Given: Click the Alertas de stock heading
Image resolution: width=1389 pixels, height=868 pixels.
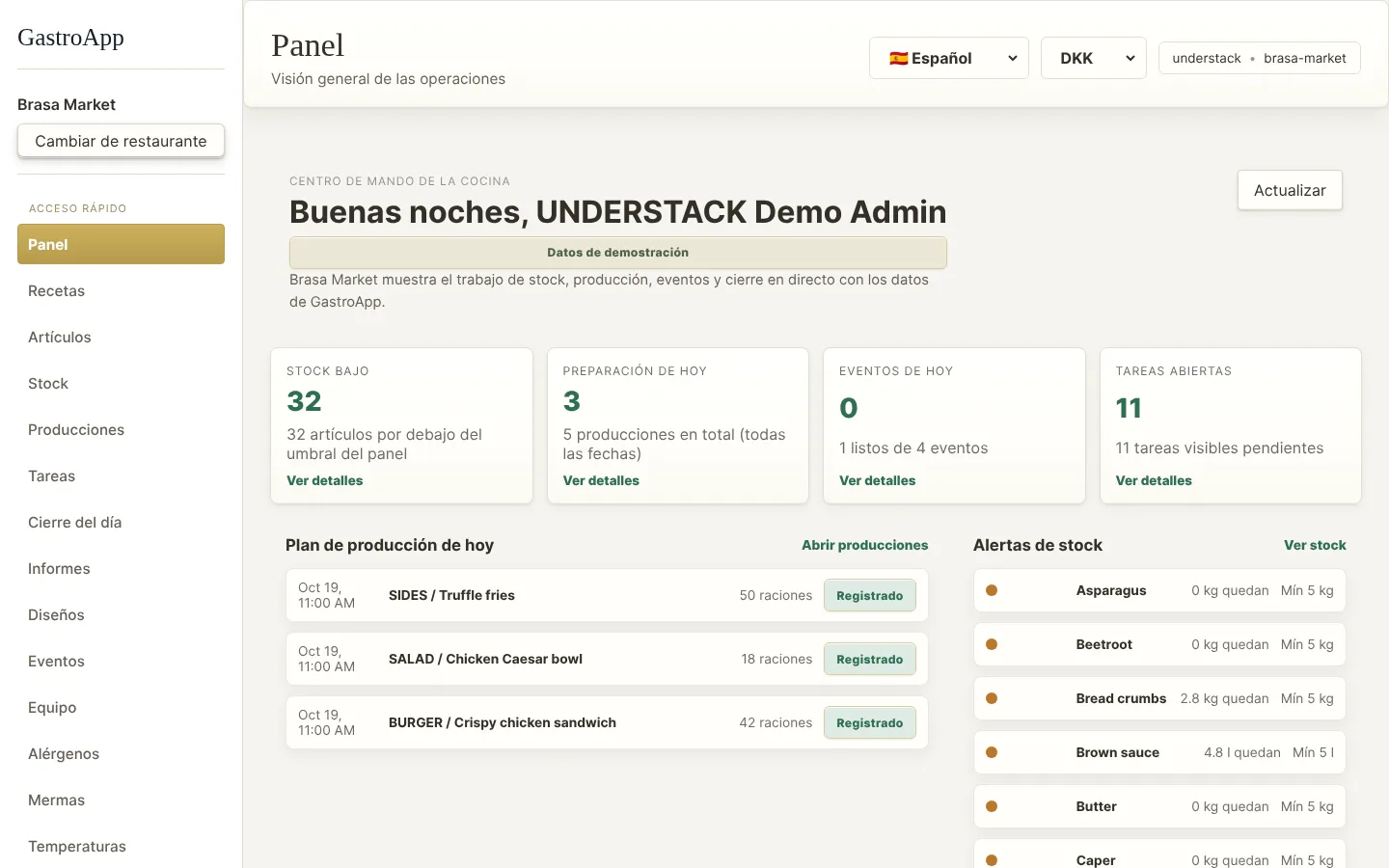Looking at the screenshot, I should (1038, 545).
